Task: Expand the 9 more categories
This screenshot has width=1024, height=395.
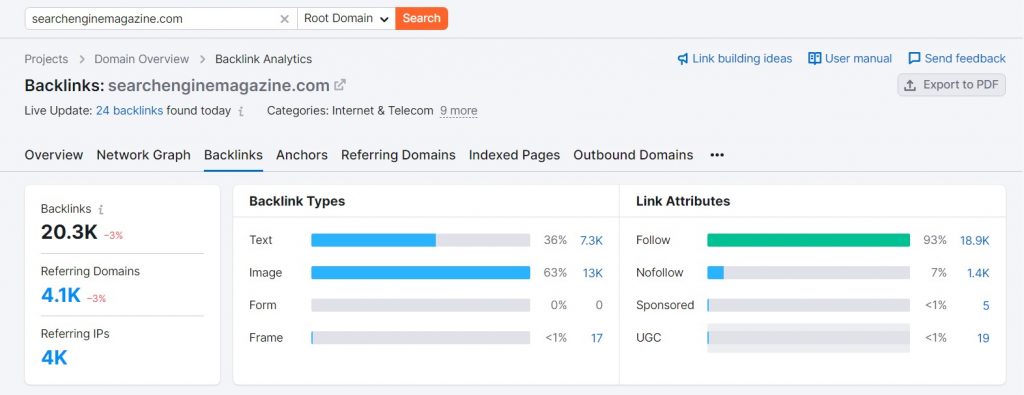Action: [x=458, y=111]
